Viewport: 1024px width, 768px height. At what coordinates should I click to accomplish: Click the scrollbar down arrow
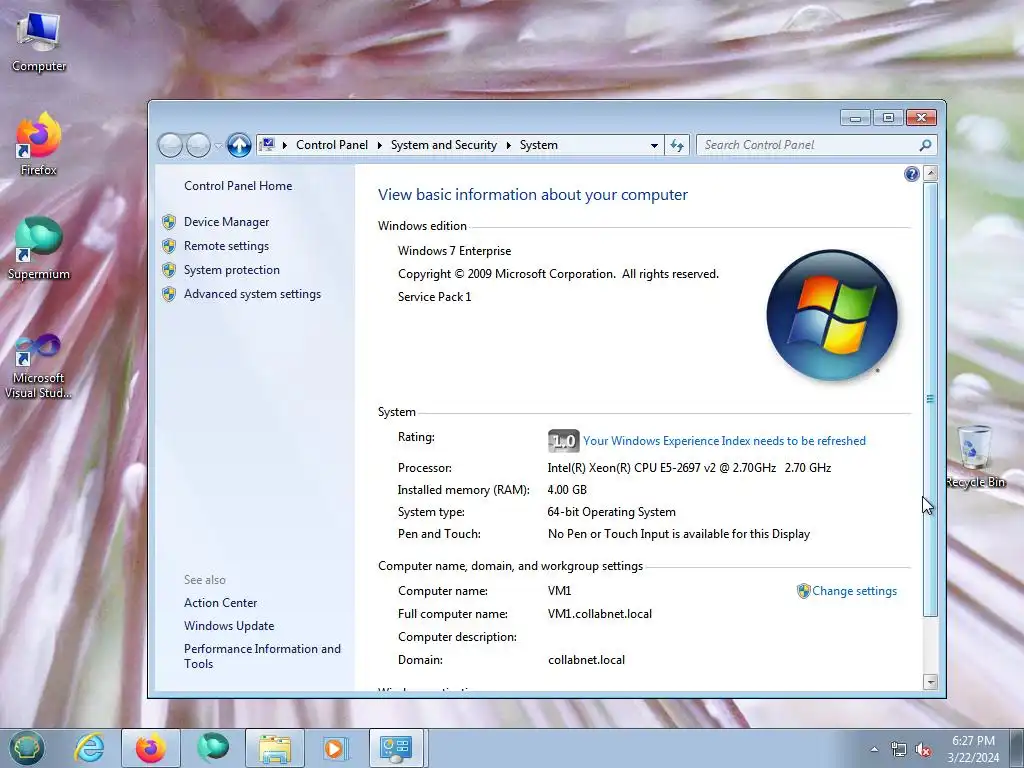(x=931, y=682)
